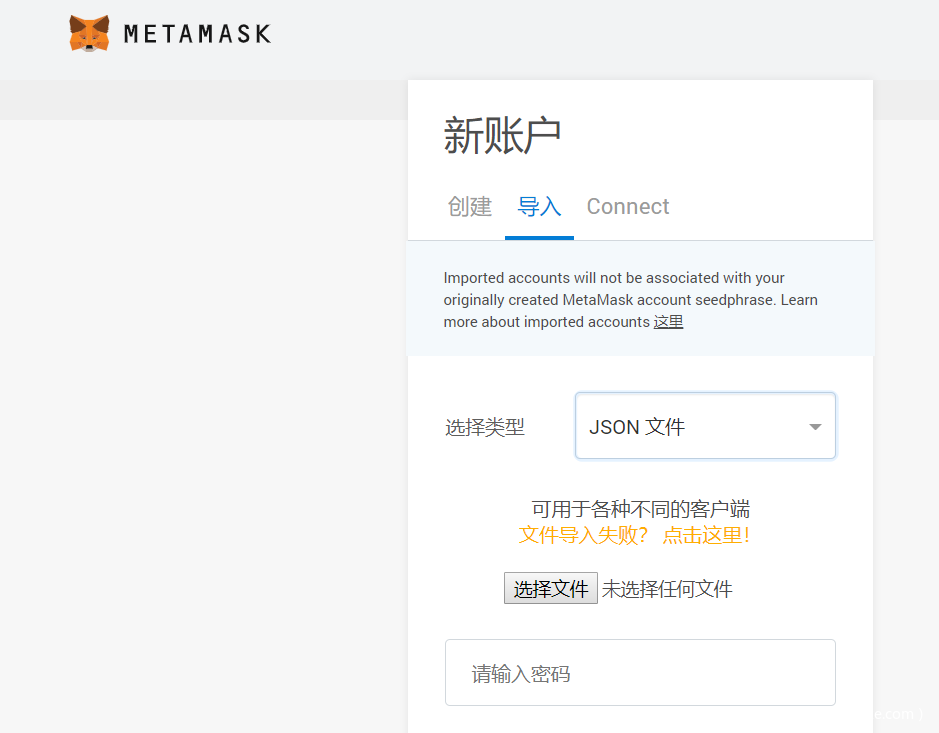Click the METAMASK wordmark in header

click(x=198, y=34)
